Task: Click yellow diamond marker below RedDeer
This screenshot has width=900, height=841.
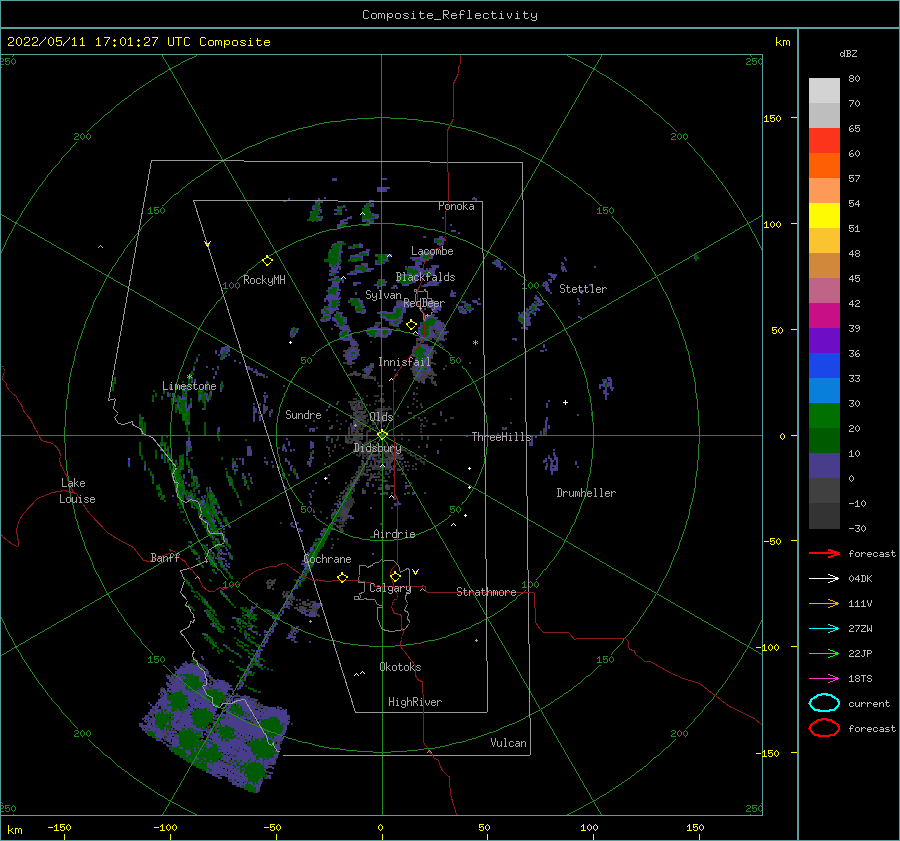Action: [x=411, y=325]
